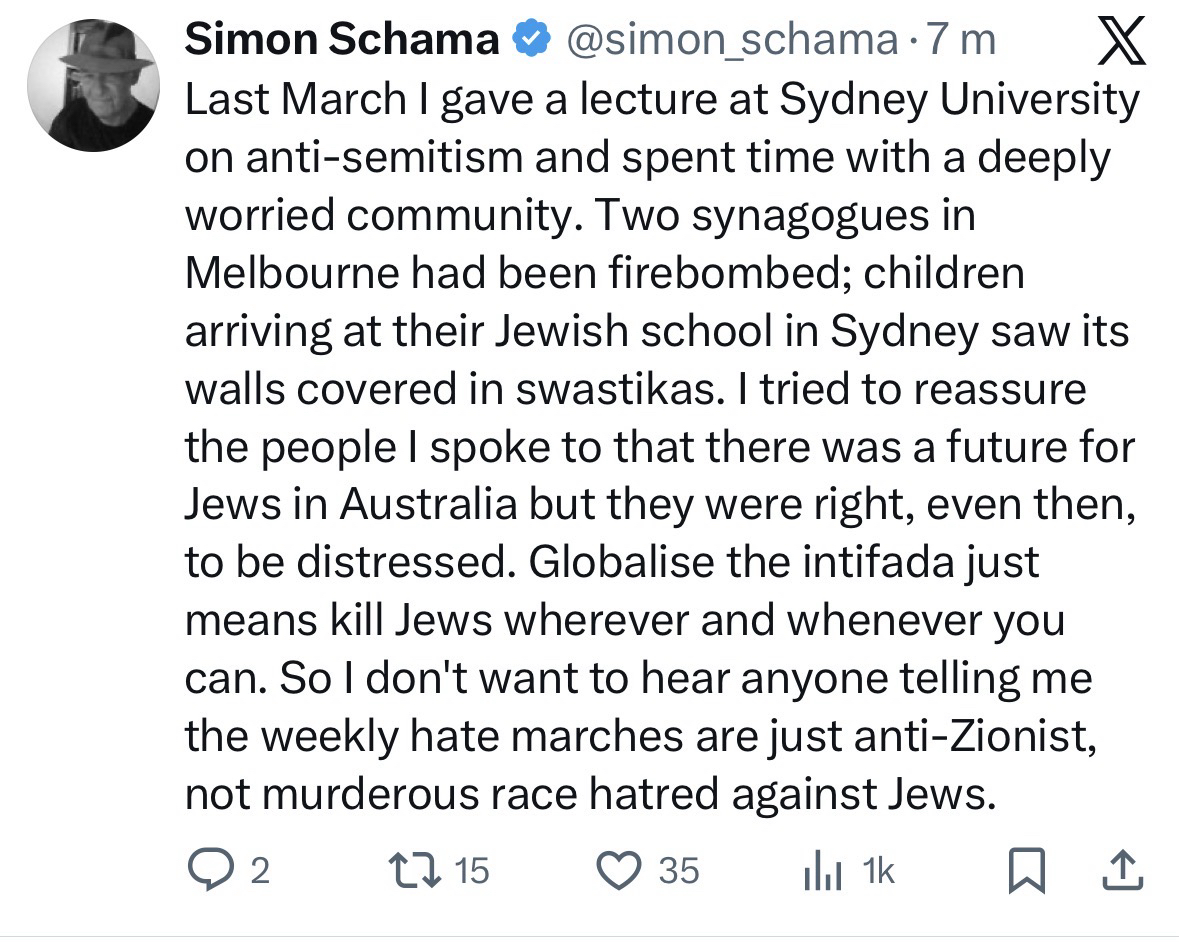Open the Simon Schama display name link
1179x950 pixels.
coord(343,40)
